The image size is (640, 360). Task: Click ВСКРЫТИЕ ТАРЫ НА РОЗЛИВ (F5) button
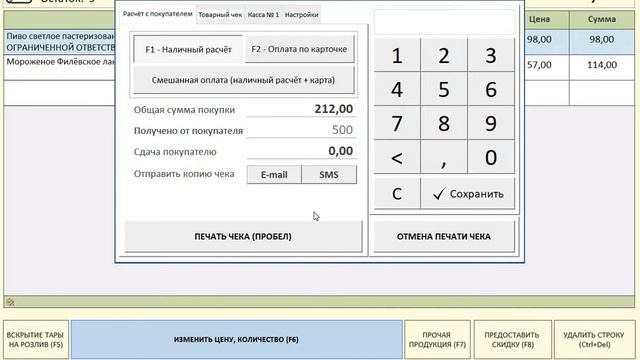click(36, 340)
